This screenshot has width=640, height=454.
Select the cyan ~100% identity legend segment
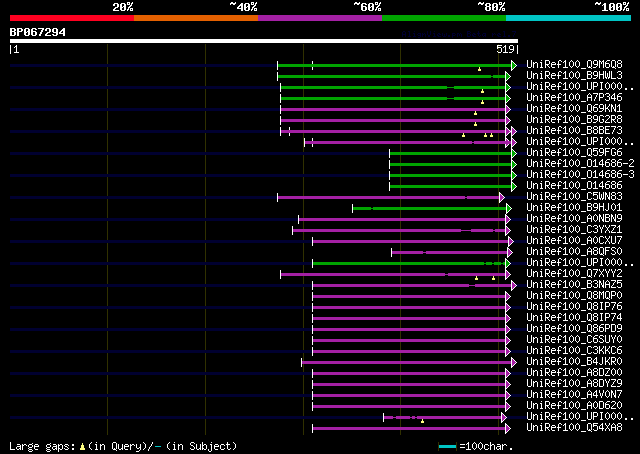569,18
